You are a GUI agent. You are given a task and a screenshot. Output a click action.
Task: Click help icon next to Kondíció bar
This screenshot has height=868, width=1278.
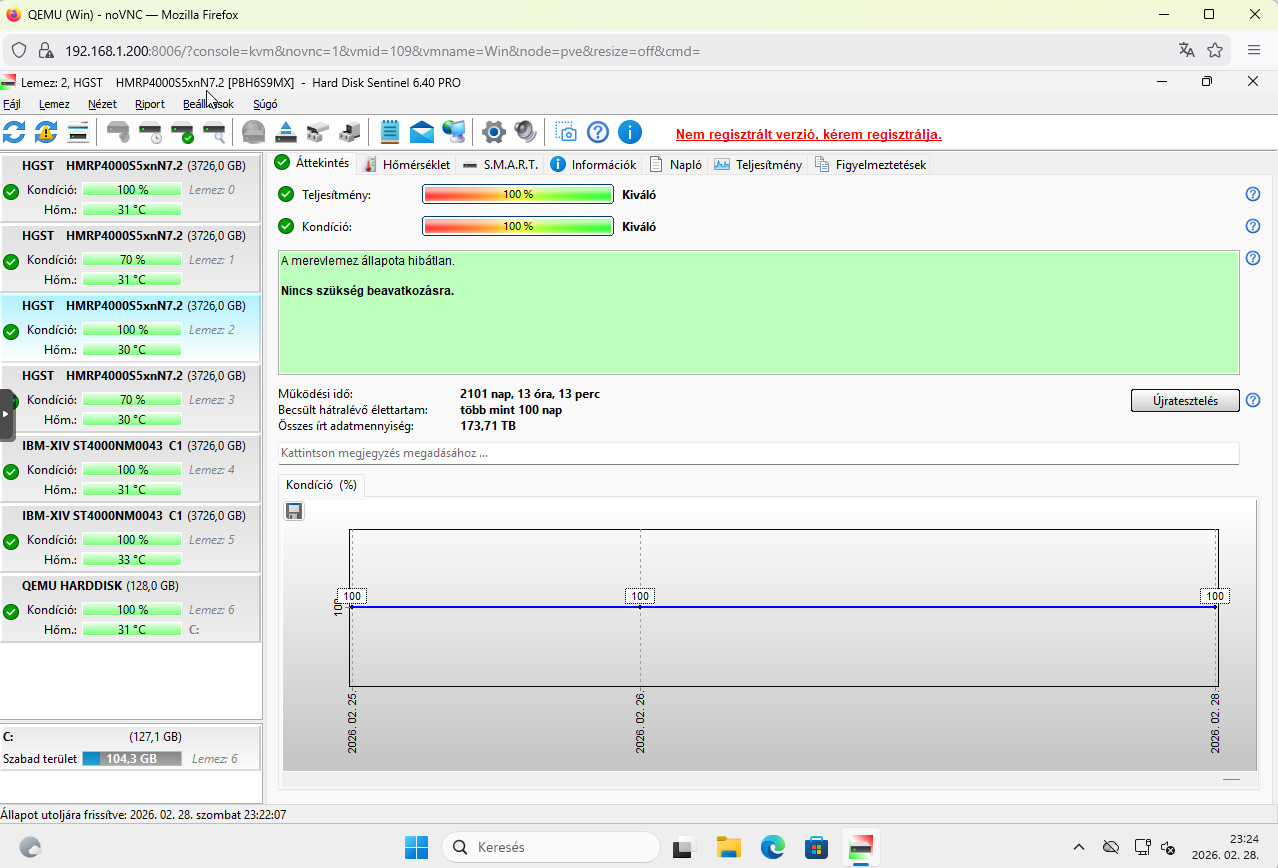(x=1252, y=226)
